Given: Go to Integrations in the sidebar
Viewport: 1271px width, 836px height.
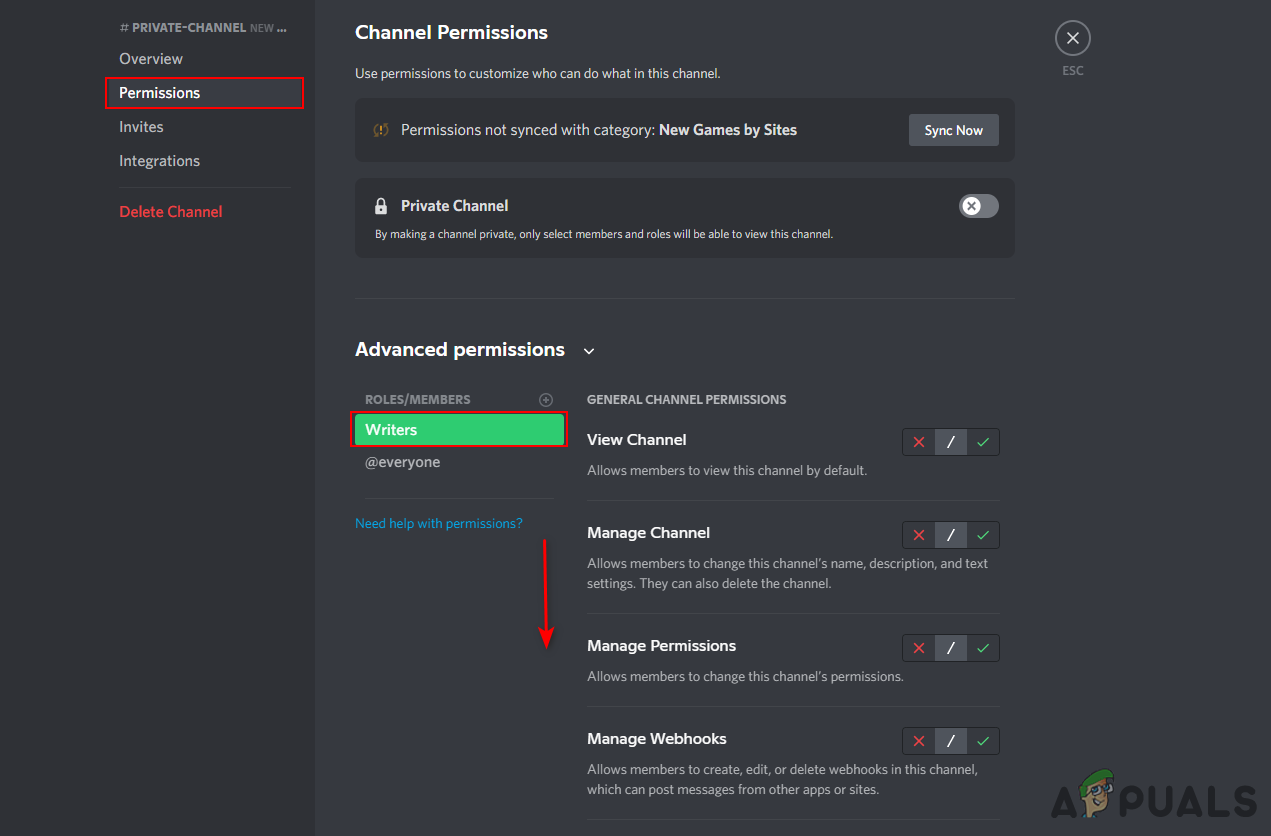Looking at the screenshot, I should pyautogui.click(x=159, y=161).
